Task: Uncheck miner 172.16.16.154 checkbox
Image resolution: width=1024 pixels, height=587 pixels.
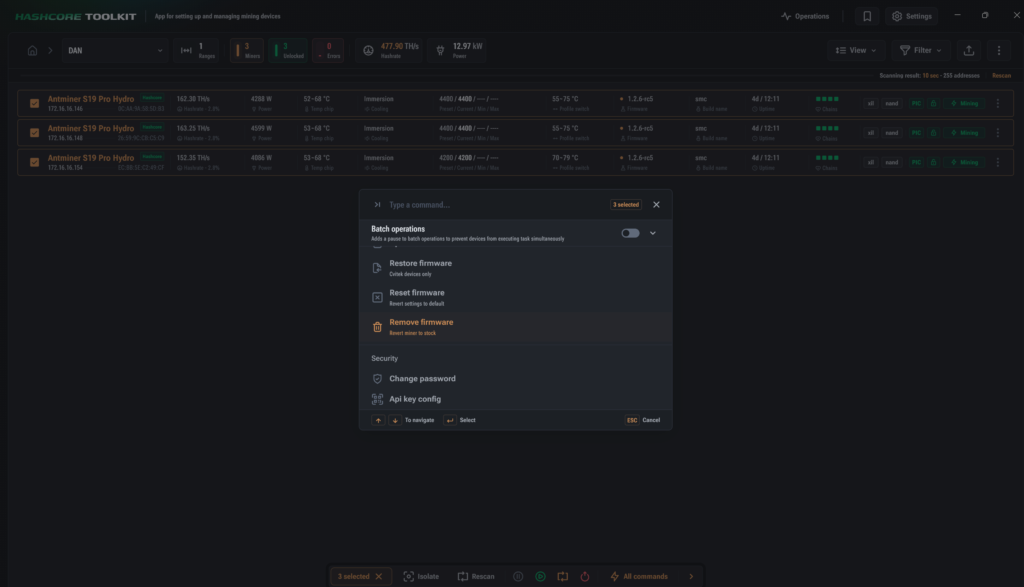Action: tap(35, 162)
